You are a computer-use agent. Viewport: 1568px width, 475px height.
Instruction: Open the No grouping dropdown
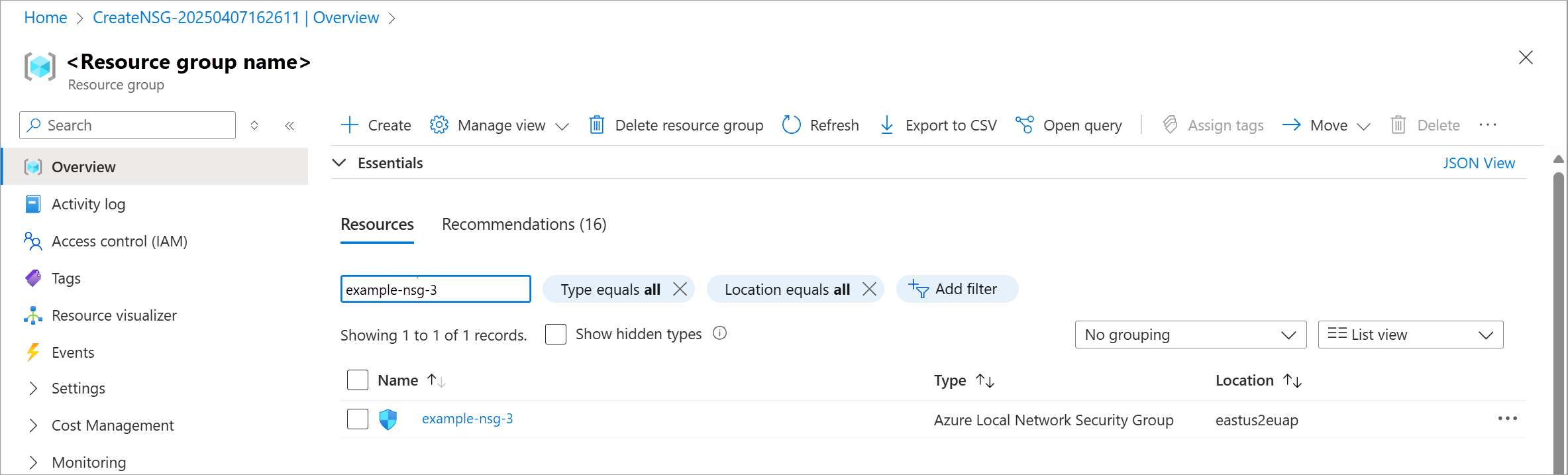tap(1190, 335)
